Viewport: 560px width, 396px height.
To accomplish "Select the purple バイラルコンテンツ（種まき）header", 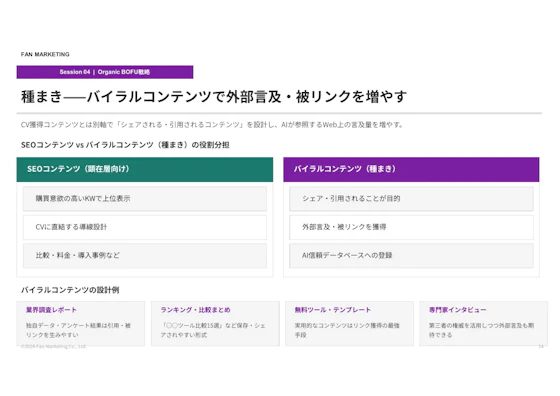I will [x=411, y=169].
